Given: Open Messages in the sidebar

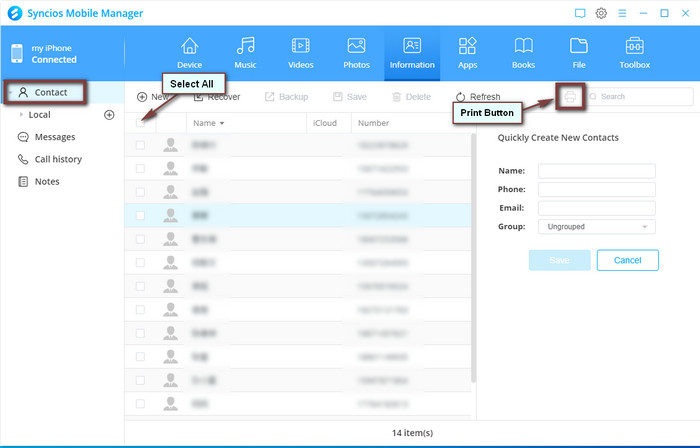Looking at the screenshot, I should (x=46, y=137).
